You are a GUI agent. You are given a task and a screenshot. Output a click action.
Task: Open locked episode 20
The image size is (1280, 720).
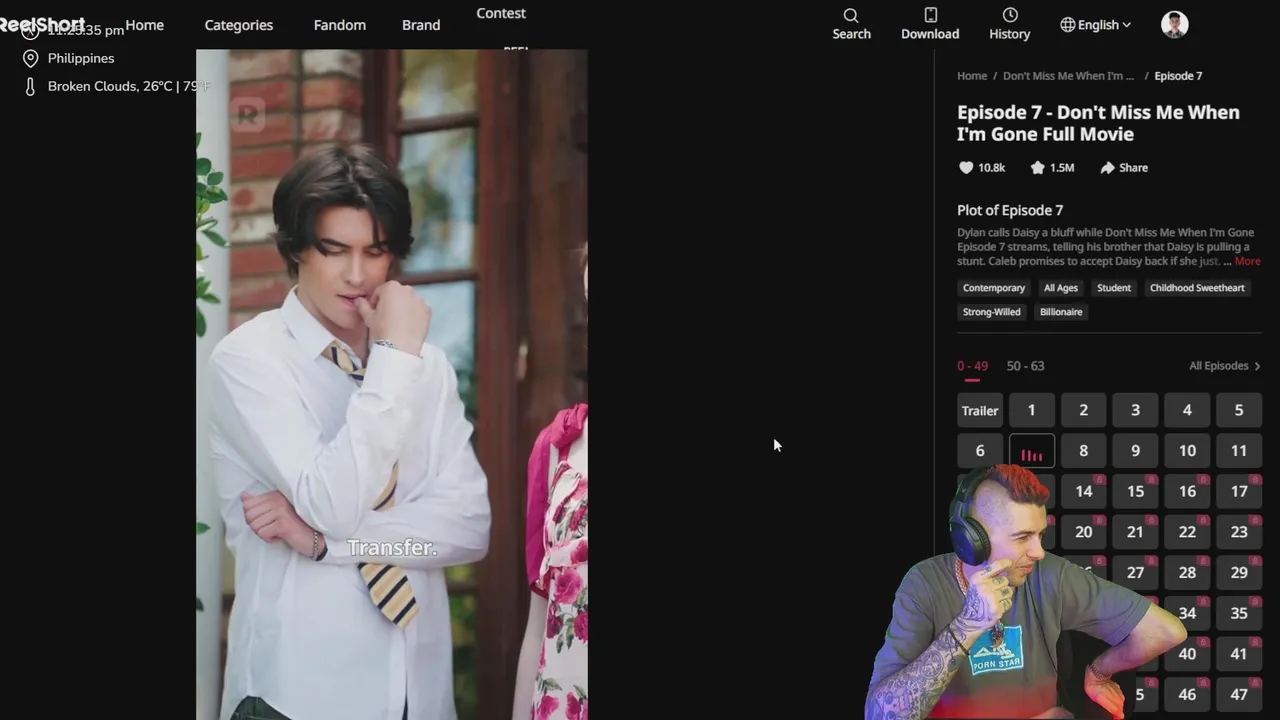tap(1083, 532)
